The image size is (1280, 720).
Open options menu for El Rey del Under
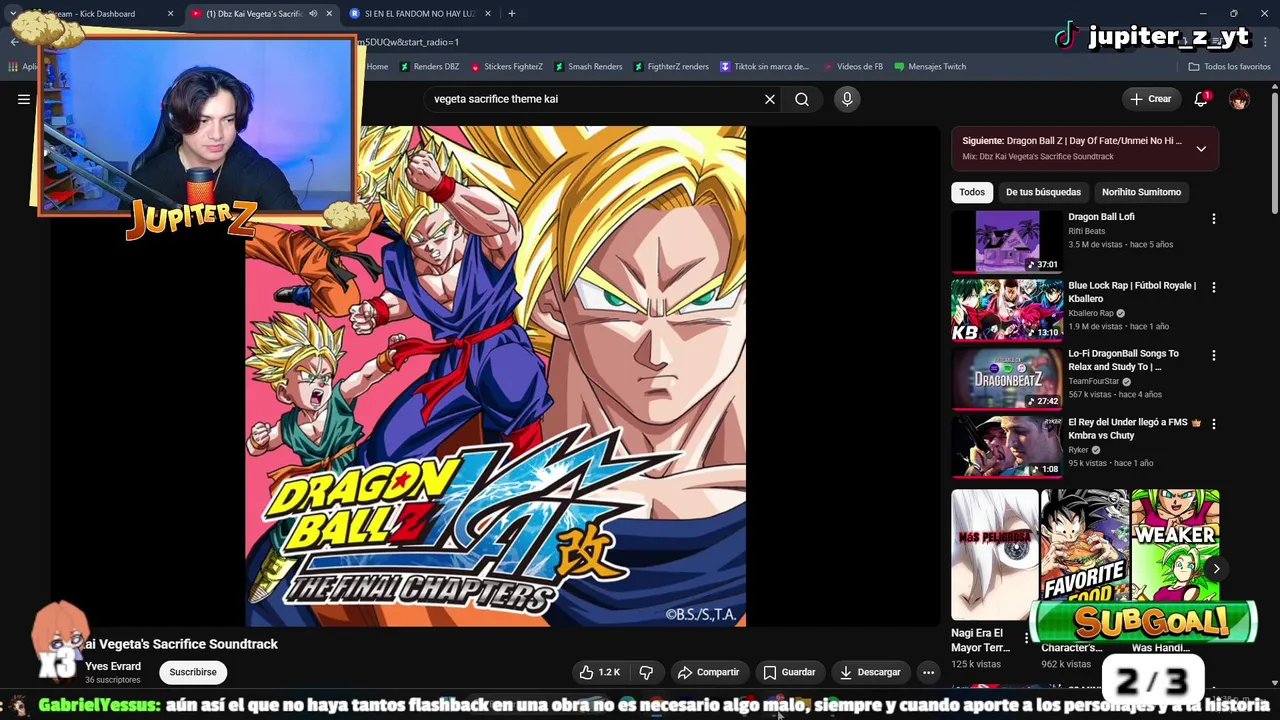(x=1214, y=423)
